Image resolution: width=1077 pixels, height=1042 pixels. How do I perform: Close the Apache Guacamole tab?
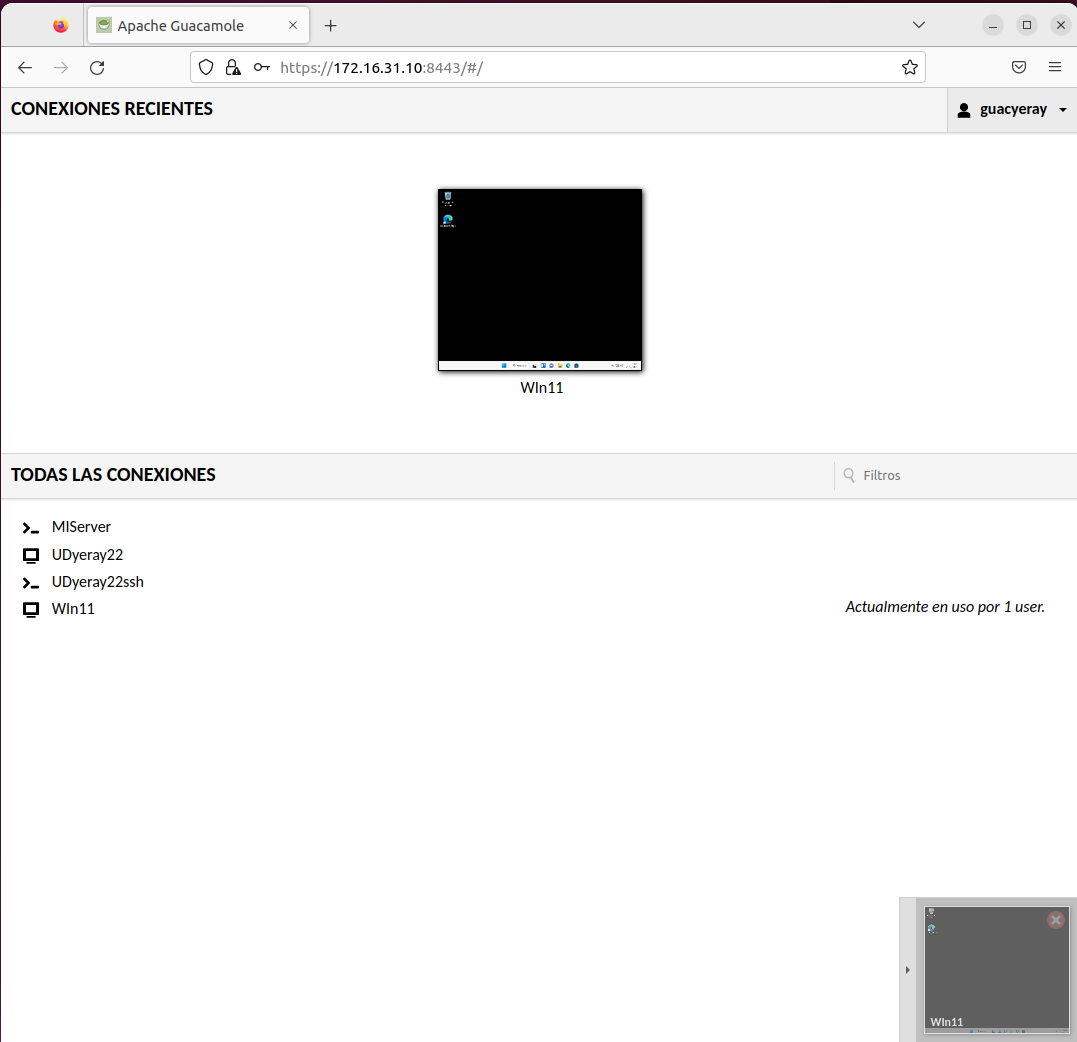pyautogui.click(x=293, y=25)
